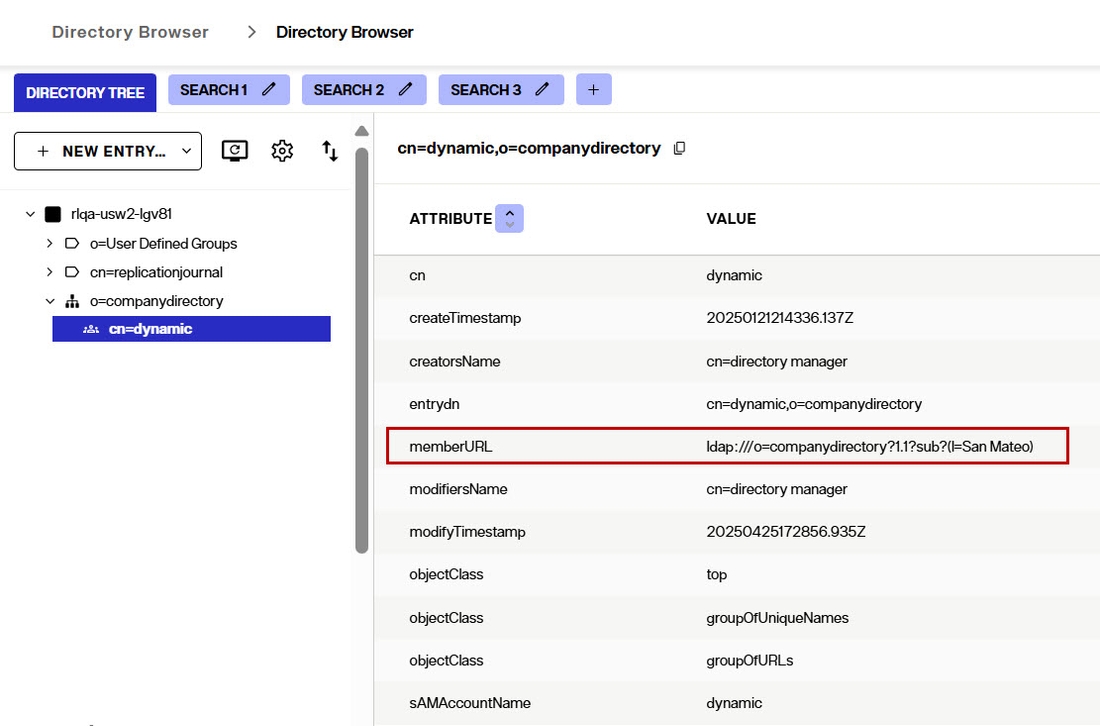Click objectClass value groupOfURLs
1100x726 pixels.
click(750, 661)
